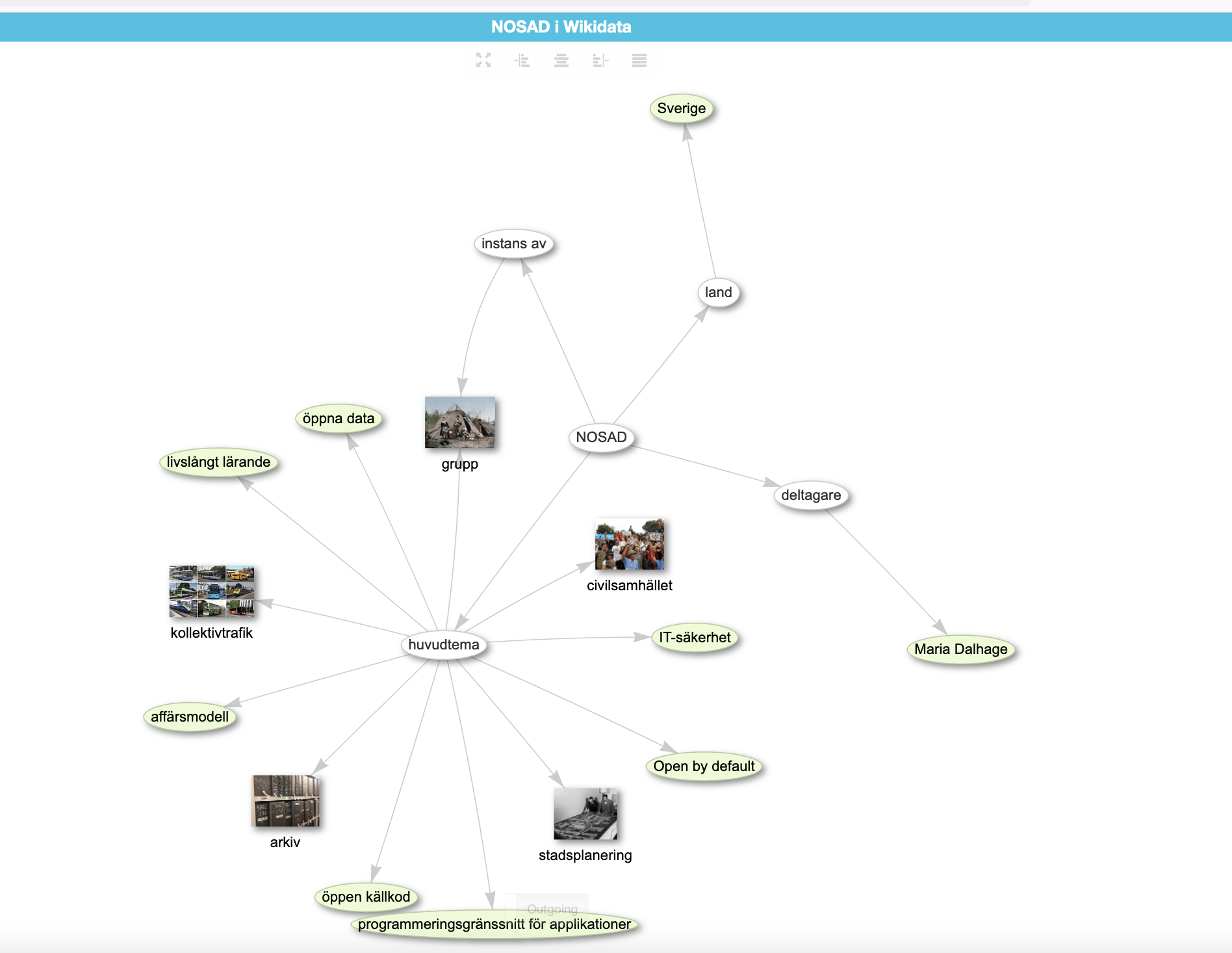Click the stadsplanering black-and-white photo
Screen dimensions: 1232x953
click(585, 814)
